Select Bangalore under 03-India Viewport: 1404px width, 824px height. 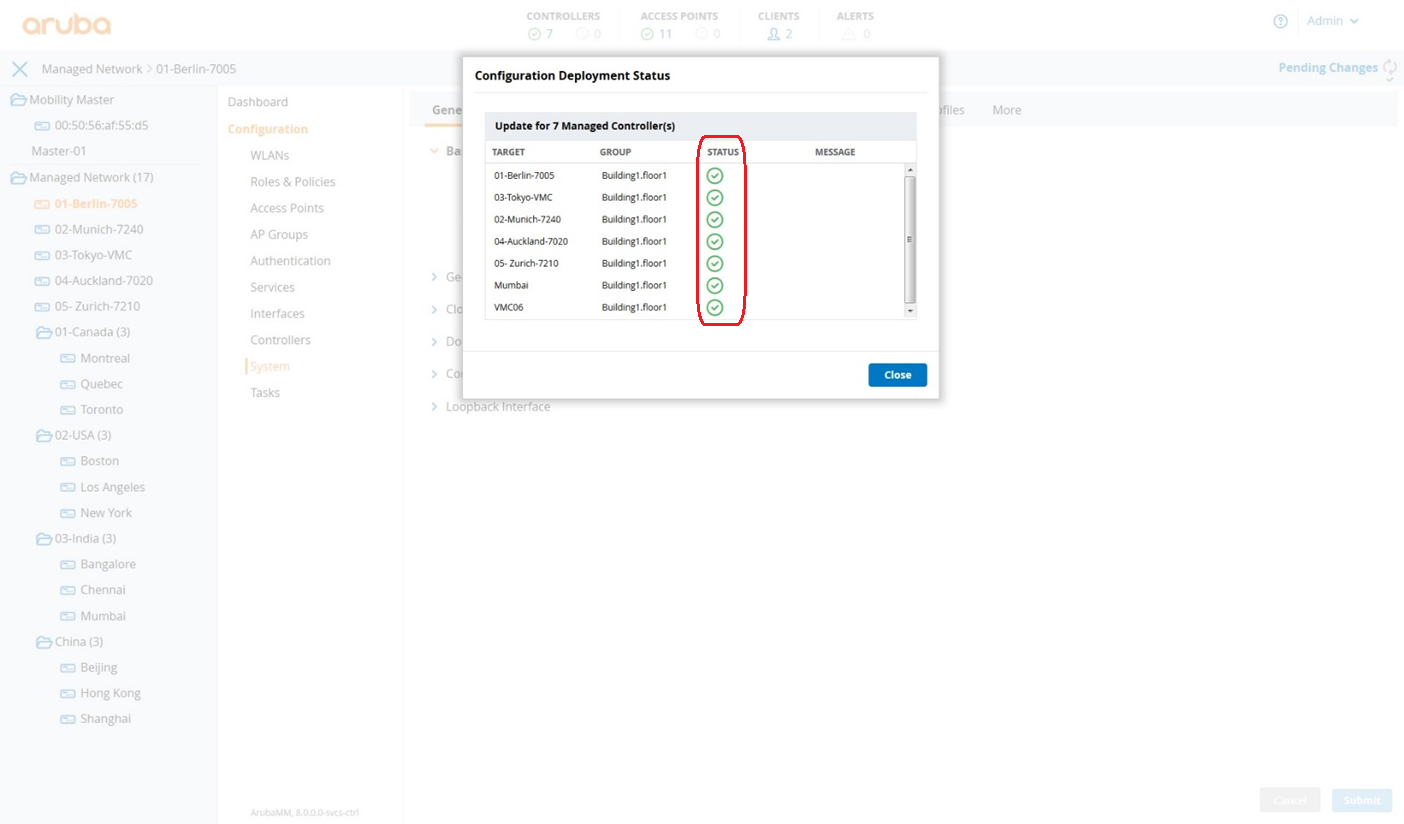click(x=108, y=564)
